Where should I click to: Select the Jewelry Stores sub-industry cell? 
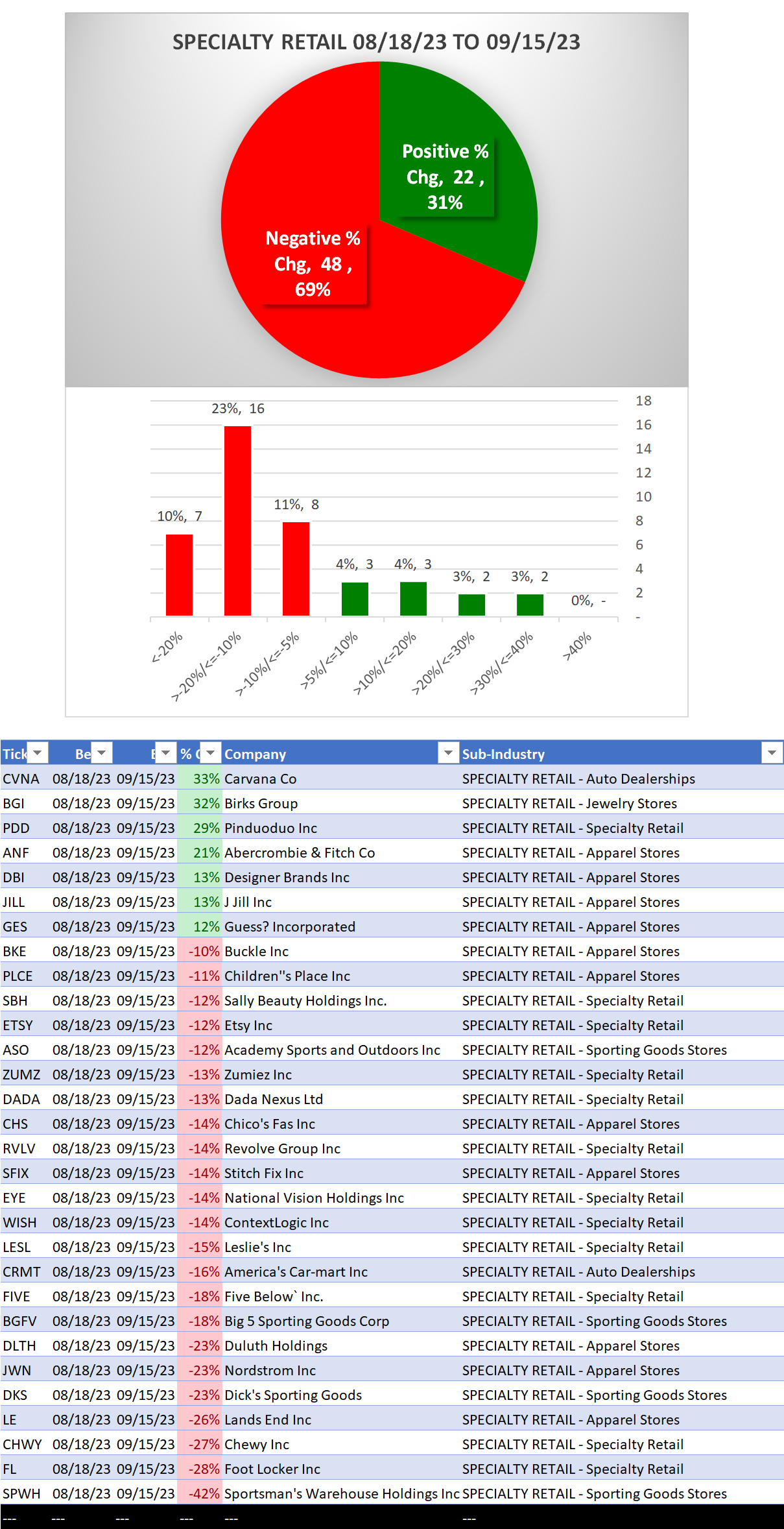622,803
